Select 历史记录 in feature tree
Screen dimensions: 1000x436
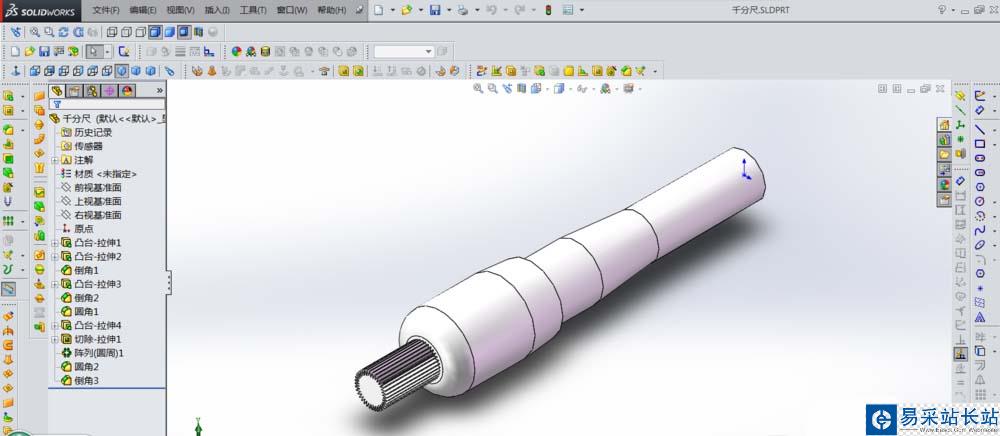(x=93, y=133)
